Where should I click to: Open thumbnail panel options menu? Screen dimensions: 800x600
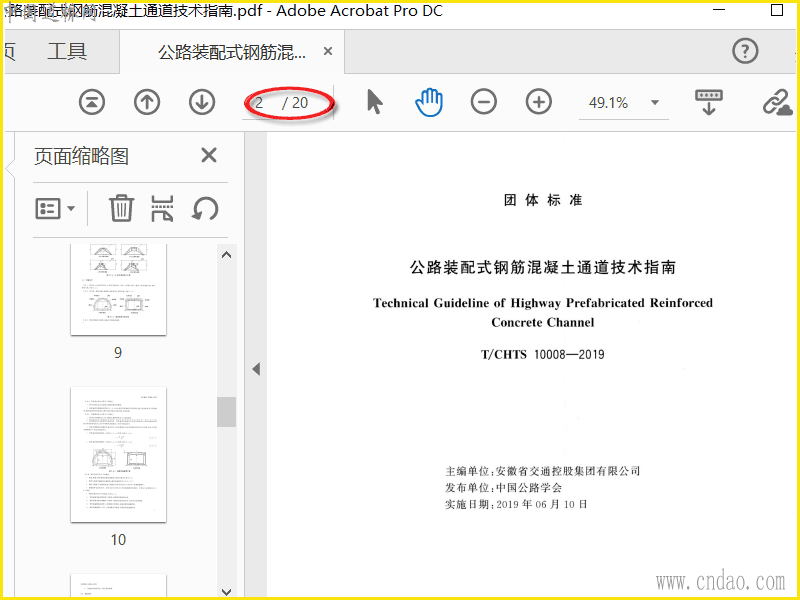pyautogui.click(x=55, y=208)
